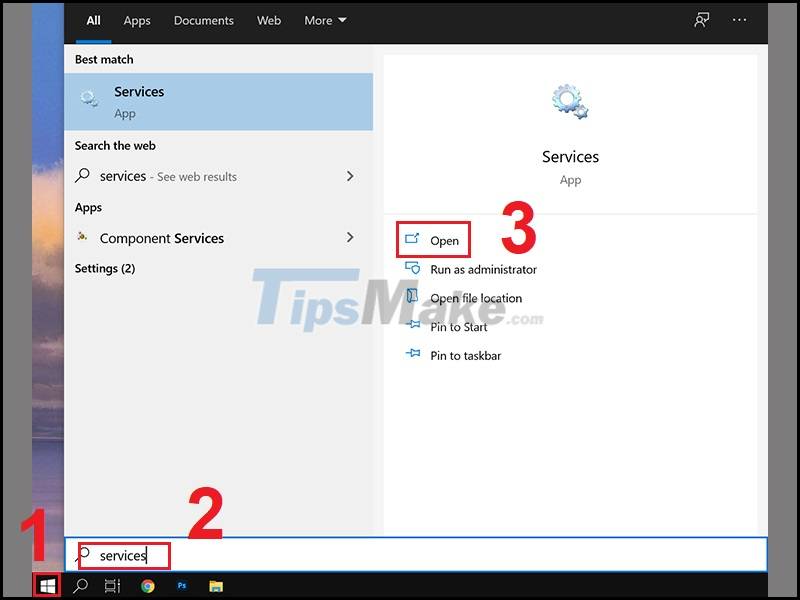Expand the Component Services chevron
Viewport: 800px width, 600px height.
350,238
